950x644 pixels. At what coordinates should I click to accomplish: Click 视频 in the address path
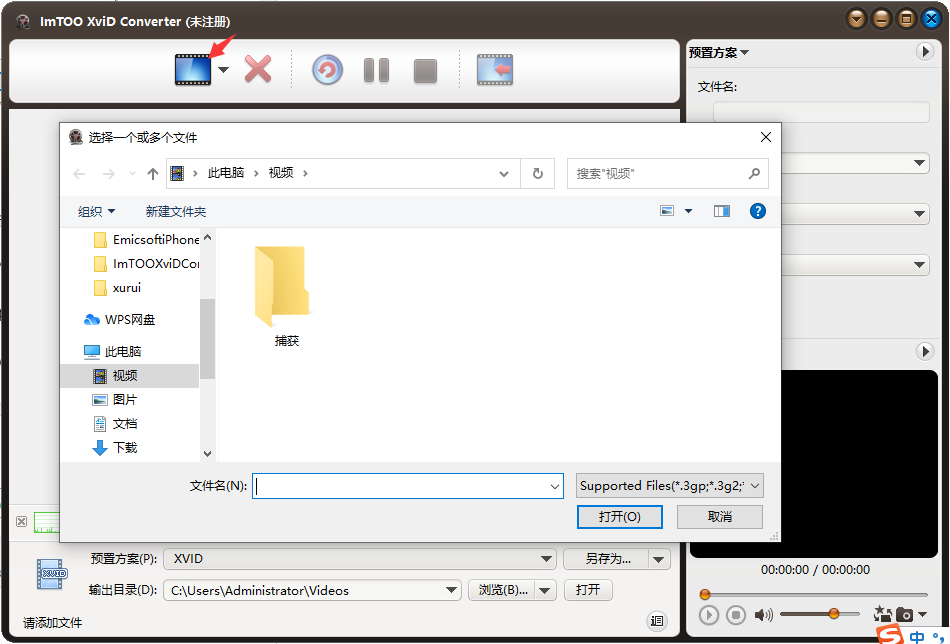pyautogui.click(x=281, y=173)
